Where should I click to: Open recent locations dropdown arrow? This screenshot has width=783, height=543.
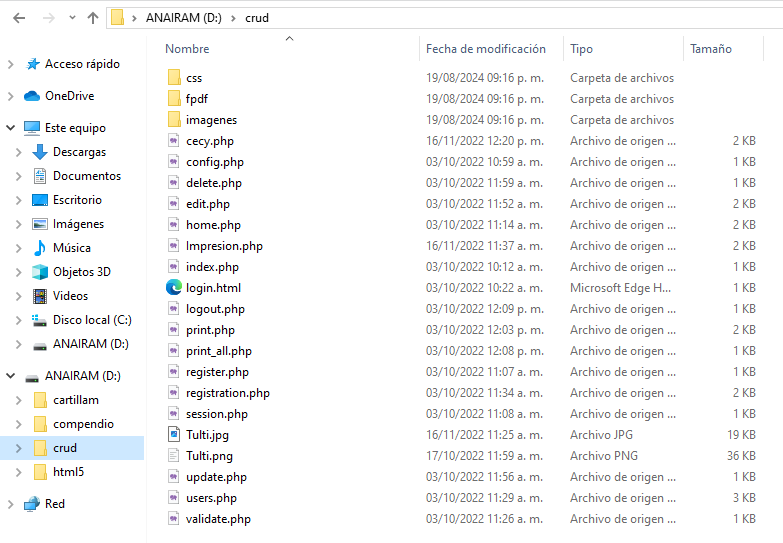pos(70,18)
